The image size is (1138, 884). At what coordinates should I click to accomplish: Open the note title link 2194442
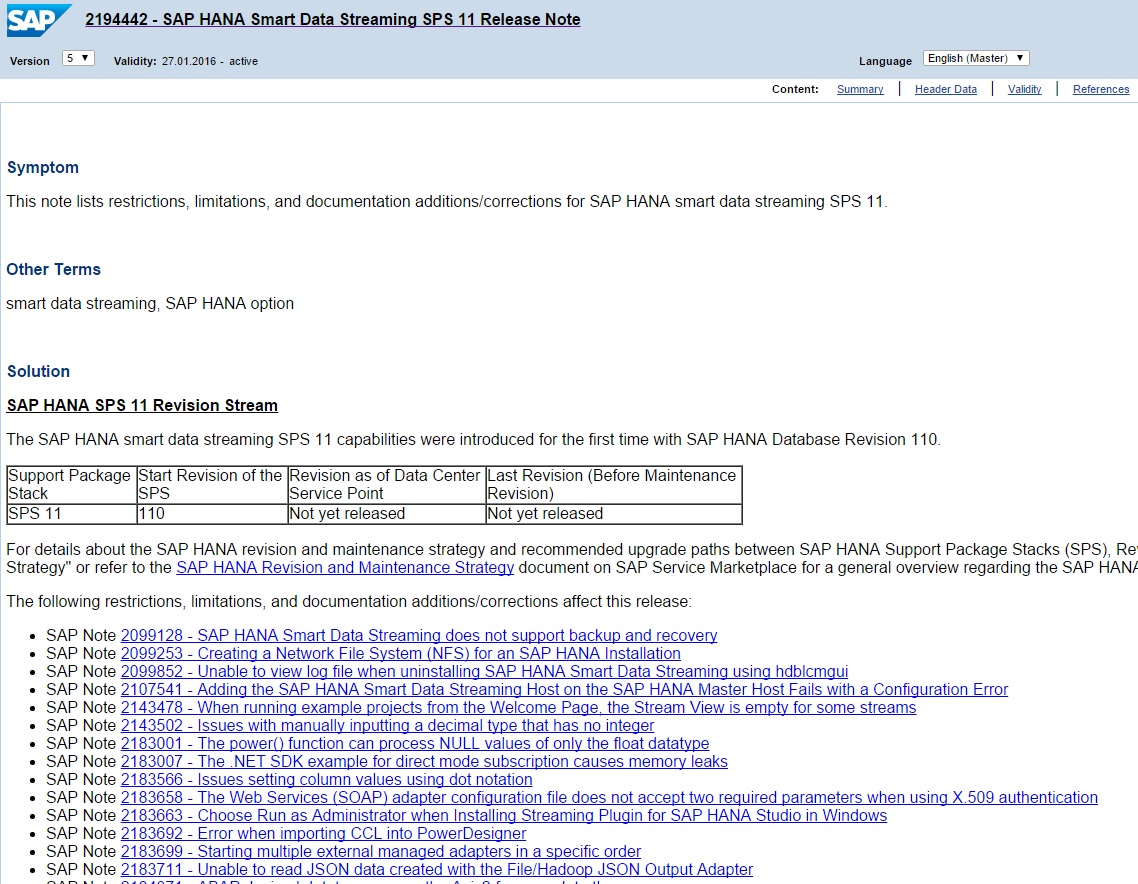[332, 20]
